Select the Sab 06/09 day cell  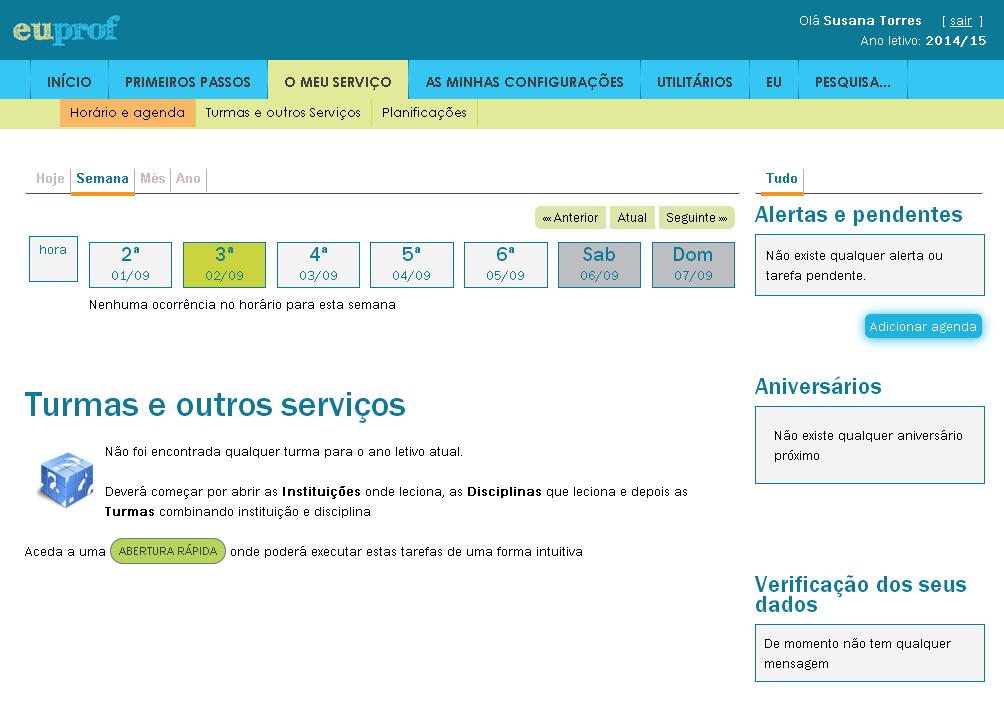599,265
